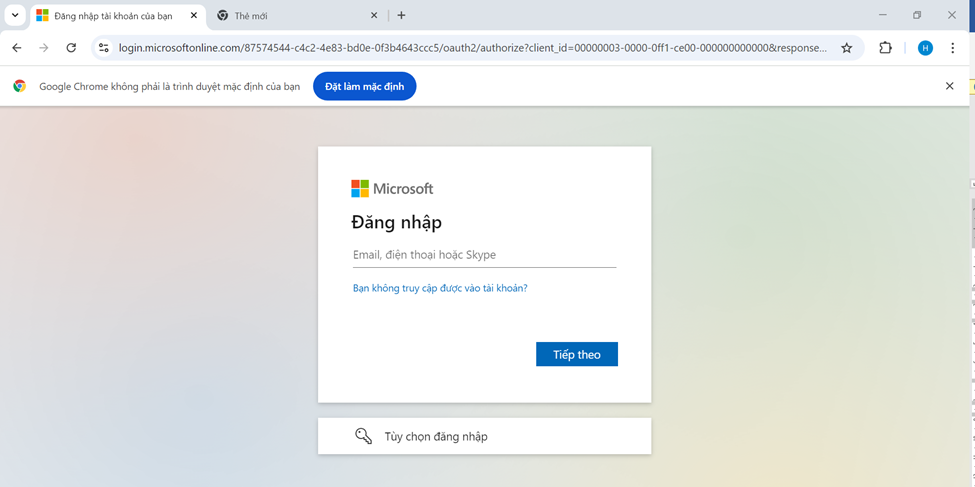Open Chrome three-dot menu
Image resolution: width=975 pixels, height=487 pixels.
click(953, 48)
